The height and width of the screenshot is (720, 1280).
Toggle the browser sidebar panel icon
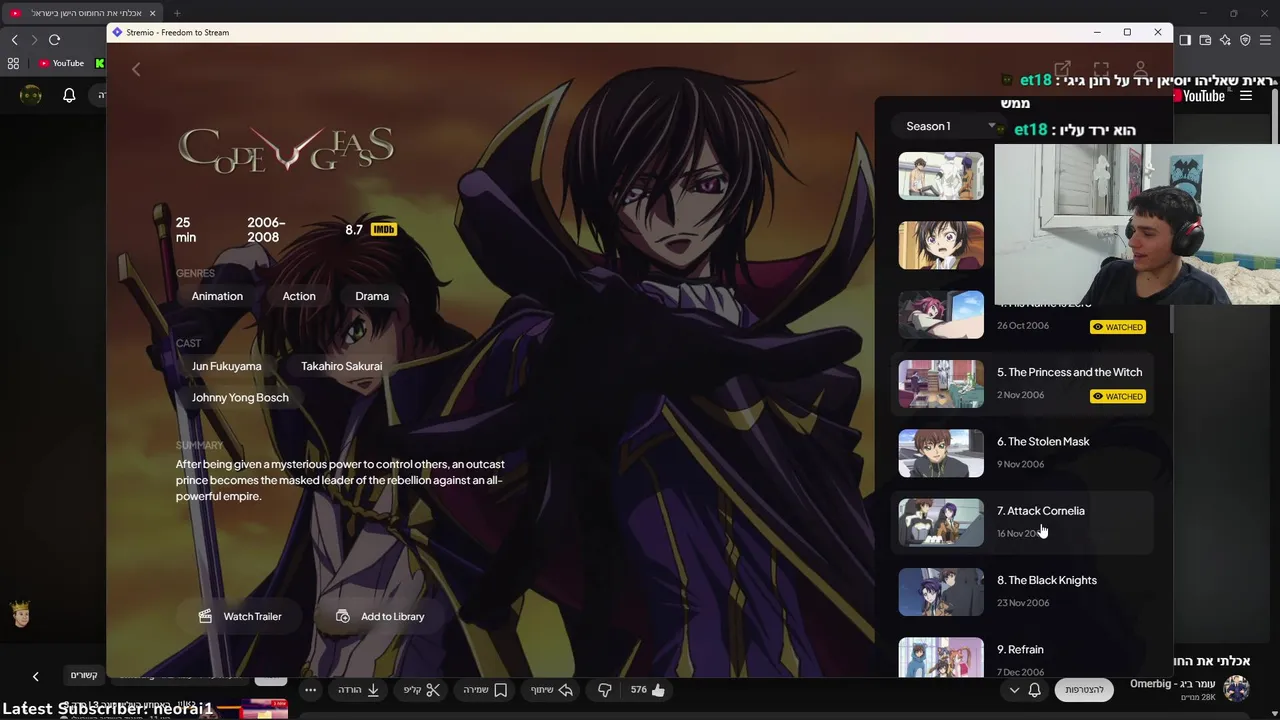click(1185, 40)
